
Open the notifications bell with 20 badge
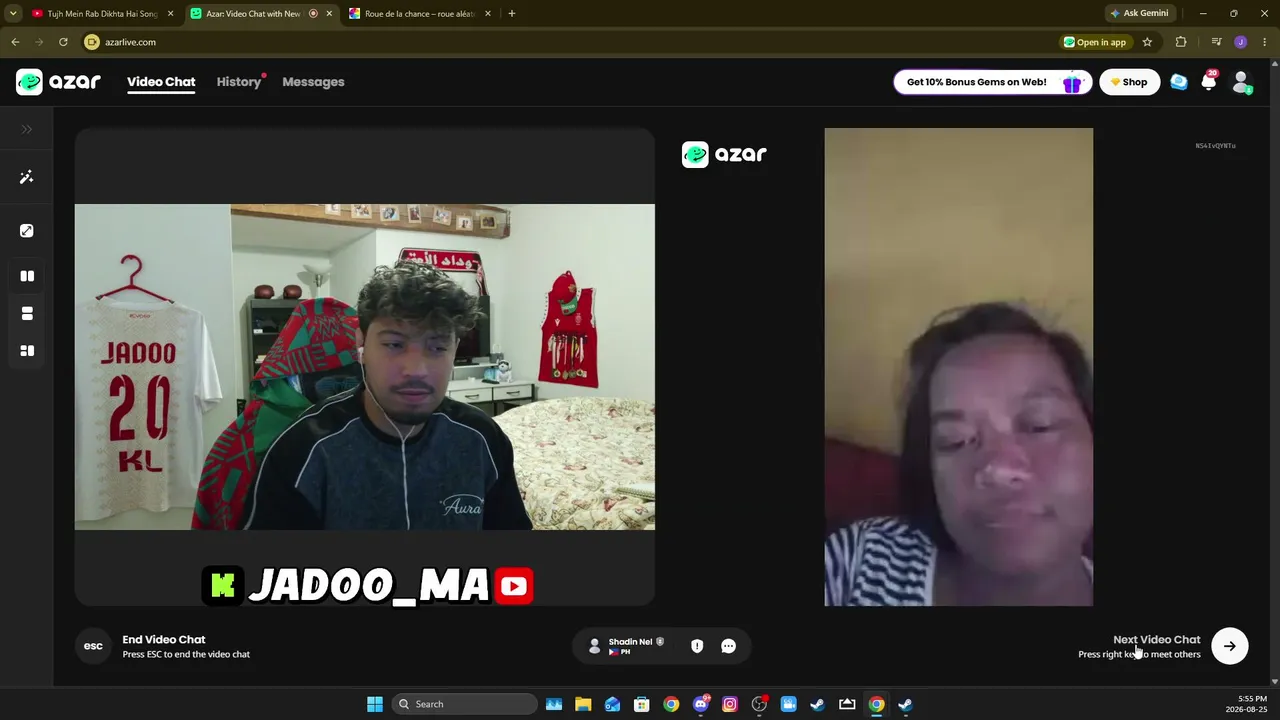click(x=1209, y=82)
